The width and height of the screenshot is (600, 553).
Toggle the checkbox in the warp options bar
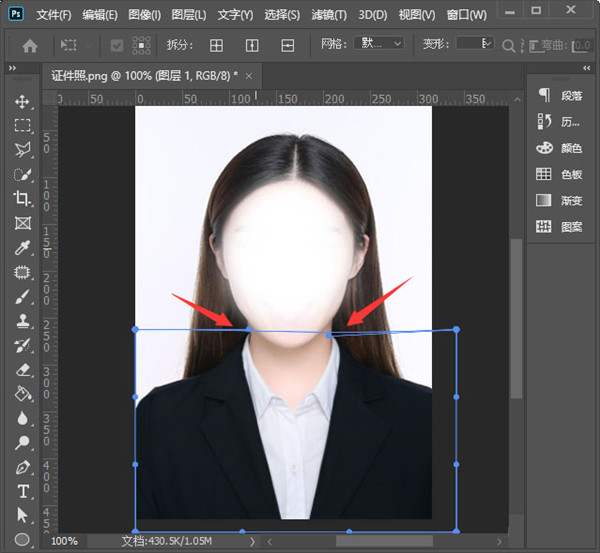(x=117, y=45)
